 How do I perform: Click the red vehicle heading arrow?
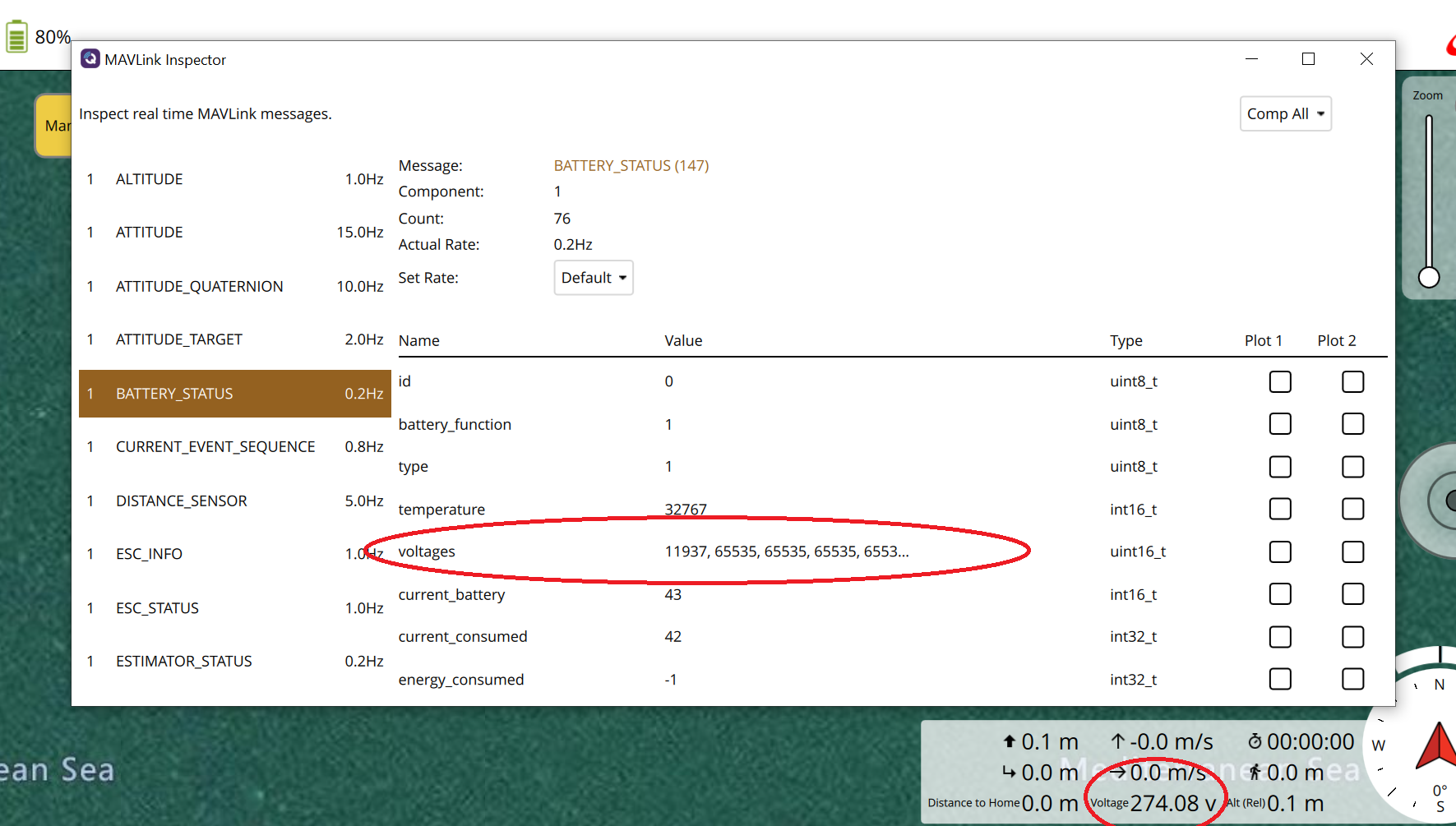(x=1437, y=745)
